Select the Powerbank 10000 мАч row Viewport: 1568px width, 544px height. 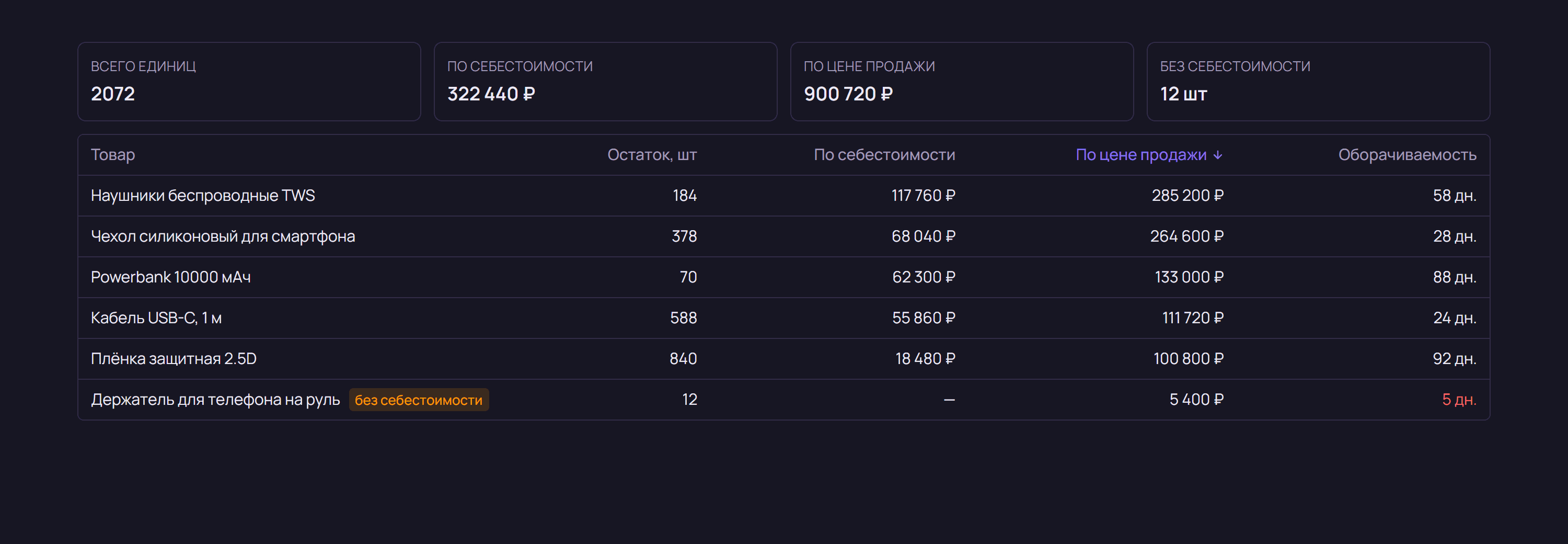pyautogui.click(x=784, y=277)
